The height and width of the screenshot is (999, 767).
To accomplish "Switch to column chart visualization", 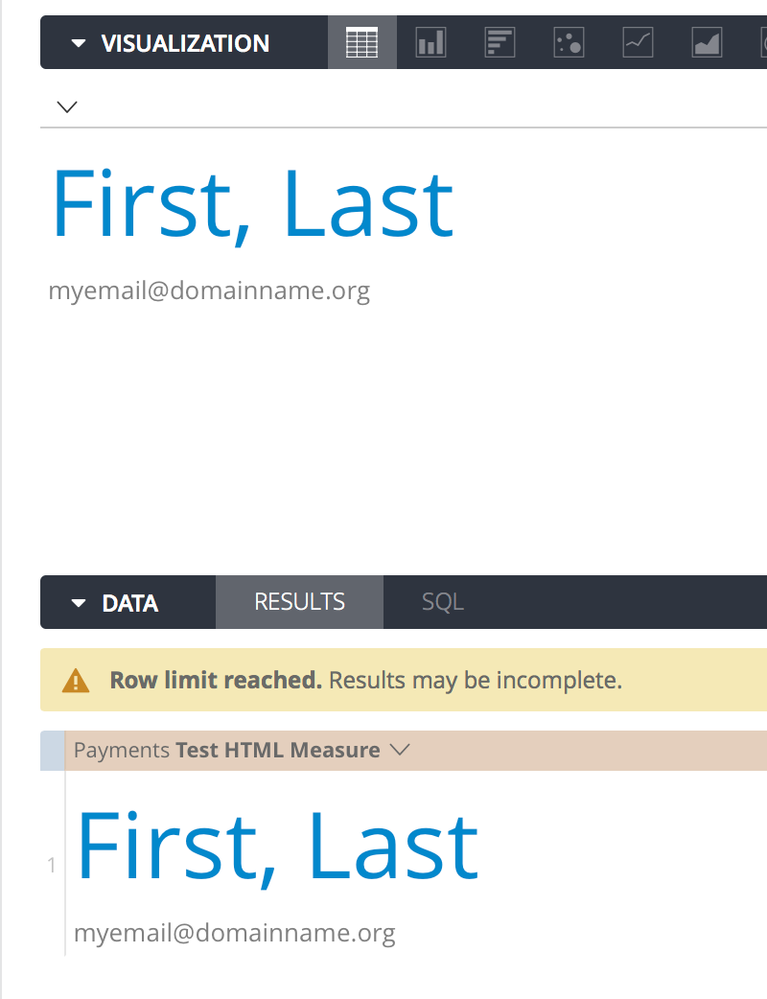I will pyautogui.click(x=431, y=43).
